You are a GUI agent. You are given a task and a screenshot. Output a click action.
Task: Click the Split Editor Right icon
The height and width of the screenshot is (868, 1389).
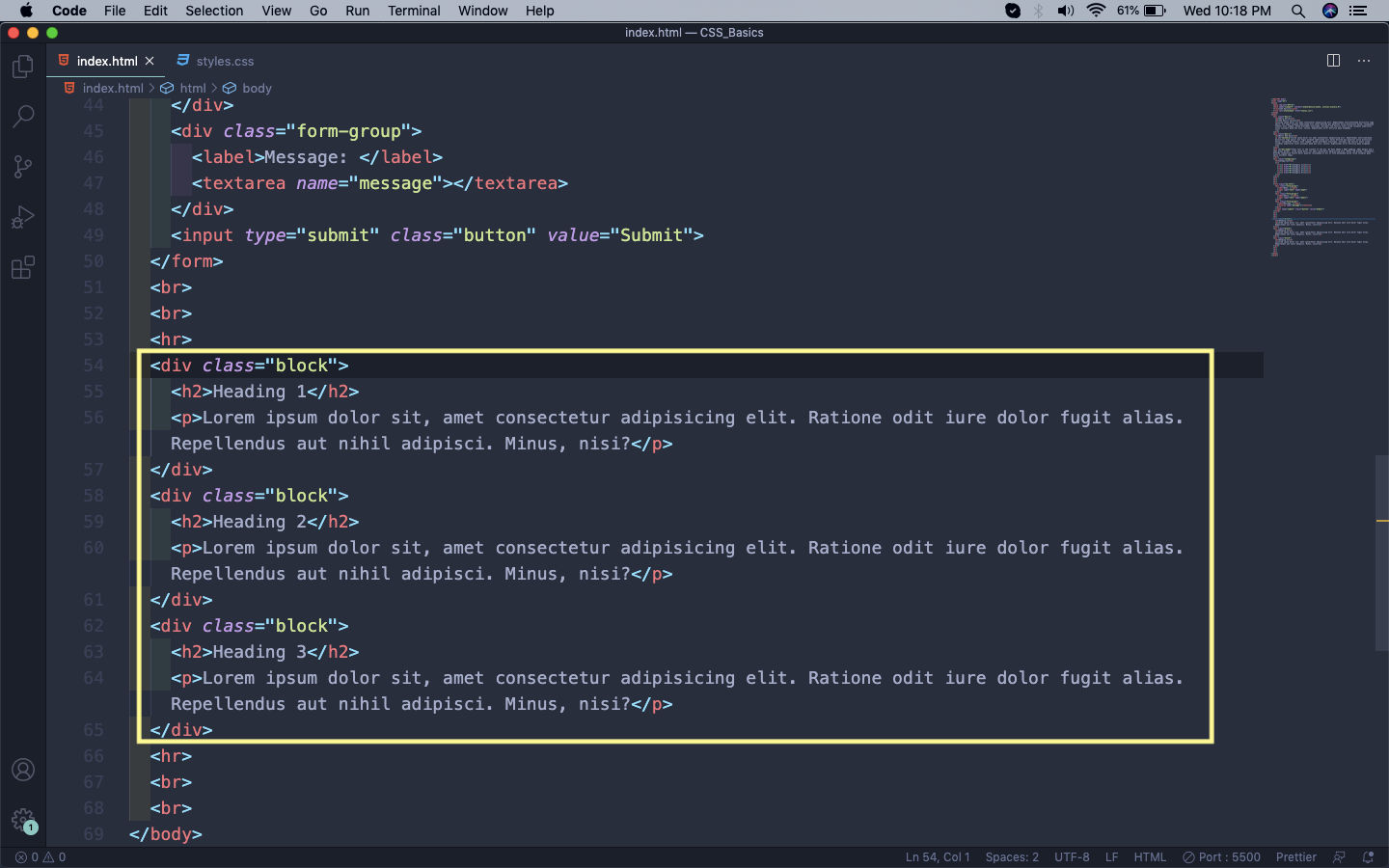point(1333,60)
